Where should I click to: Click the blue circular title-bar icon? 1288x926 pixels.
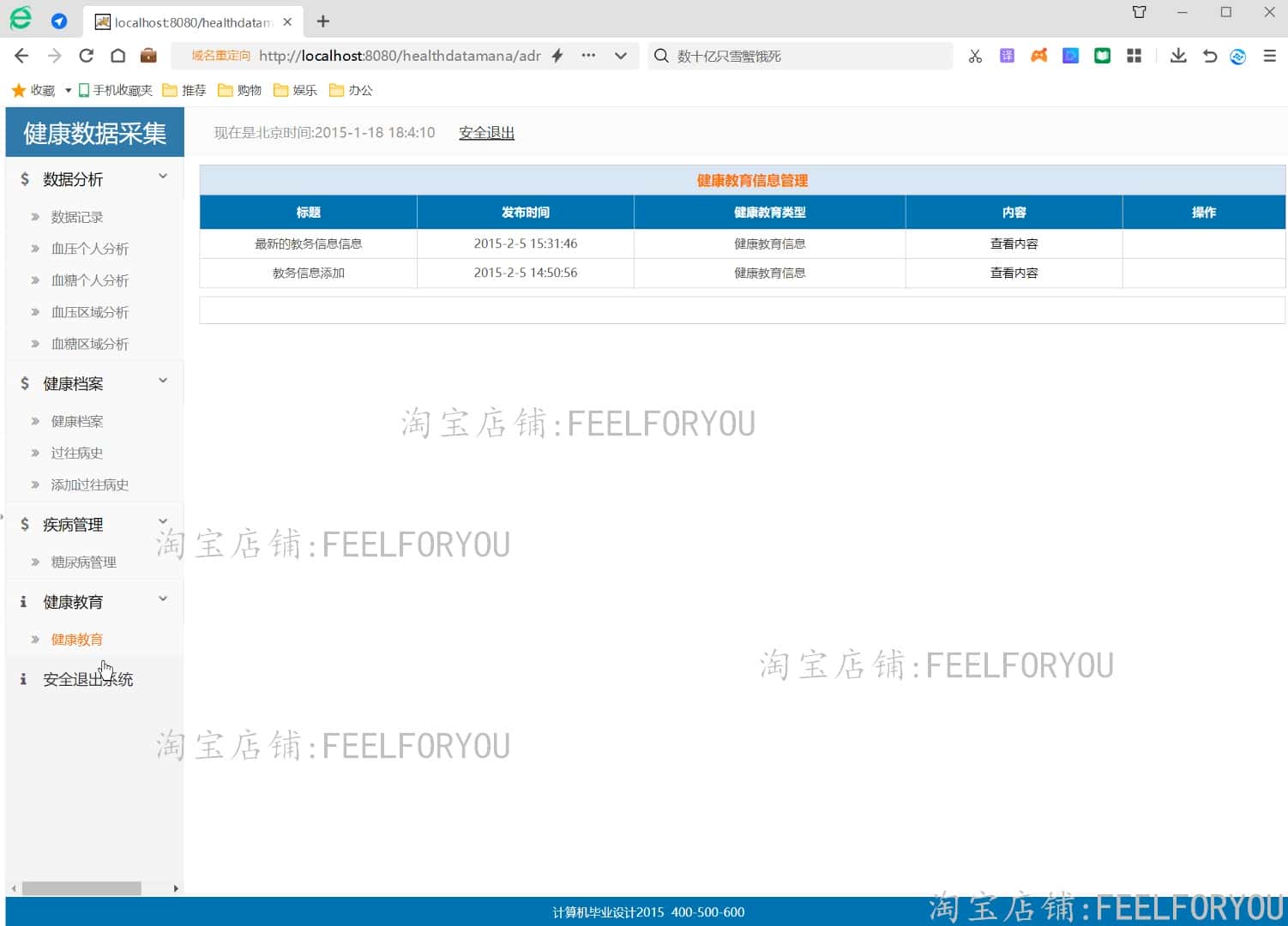[59, 21]
